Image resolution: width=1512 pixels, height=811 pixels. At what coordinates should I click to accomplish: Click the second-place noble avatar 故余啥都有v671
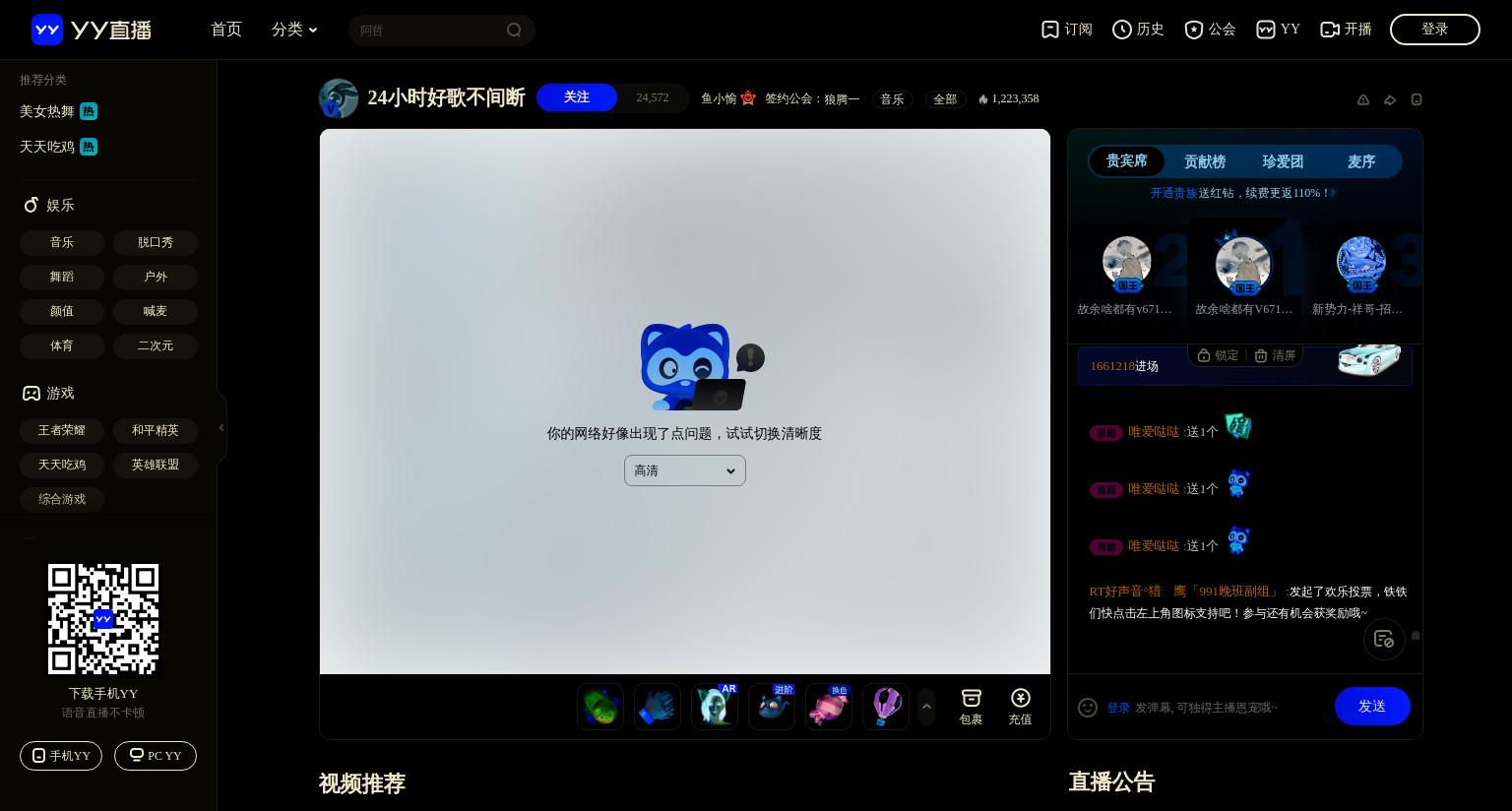[1127, 264]
